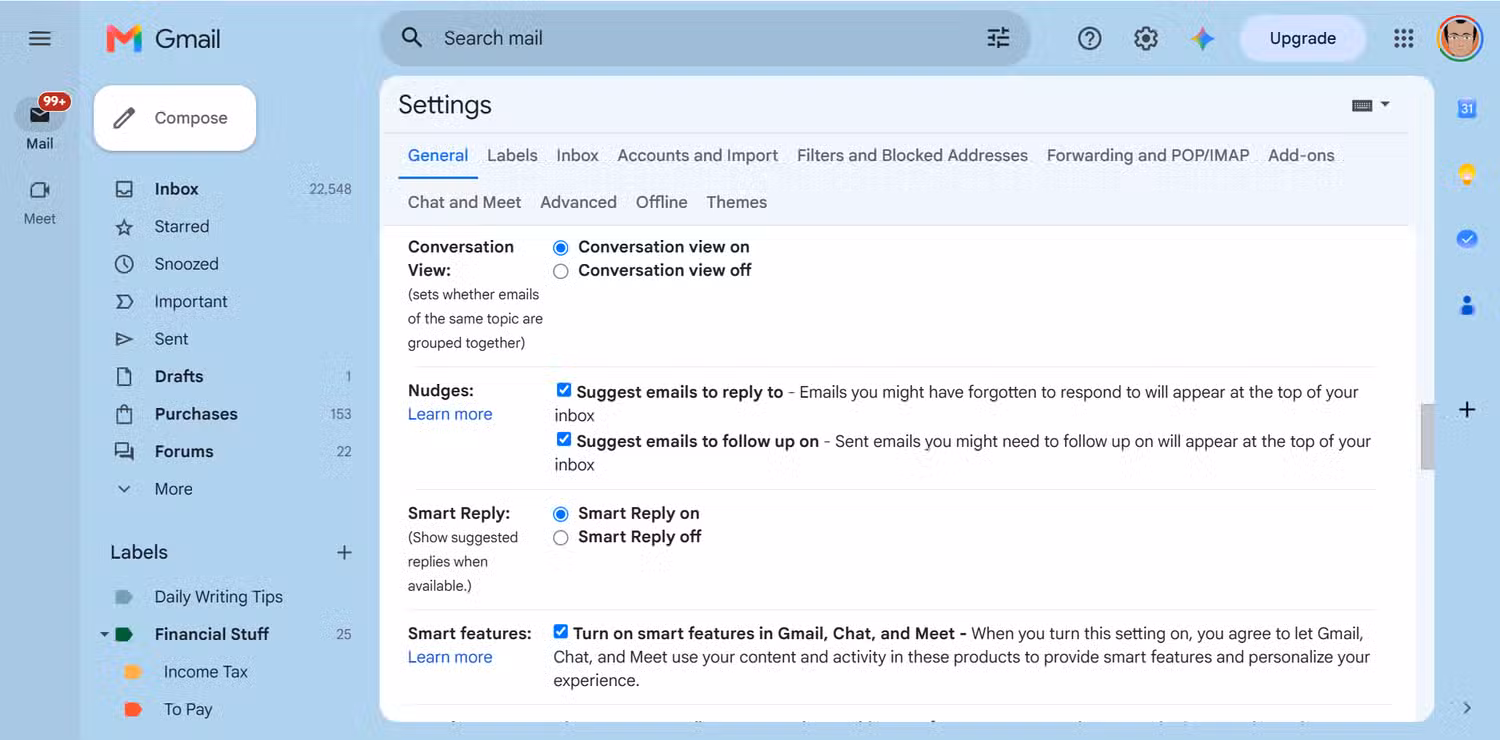Screen dimensions: 1500x740
Task: Open the Financial Stuff label text
Action: (x=211, y=635)
